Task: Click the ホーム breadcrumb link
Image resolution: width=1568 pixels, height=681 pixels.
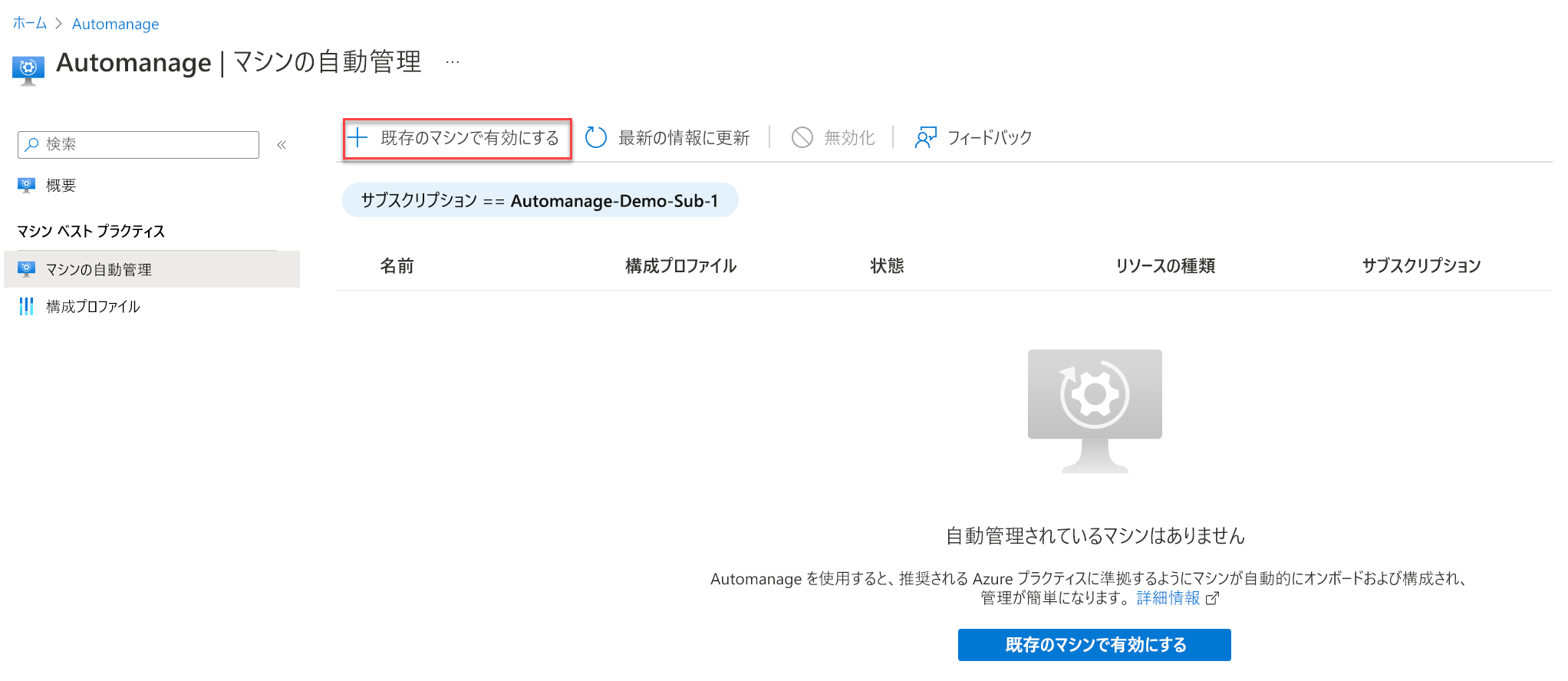Action: coord(29,24)
